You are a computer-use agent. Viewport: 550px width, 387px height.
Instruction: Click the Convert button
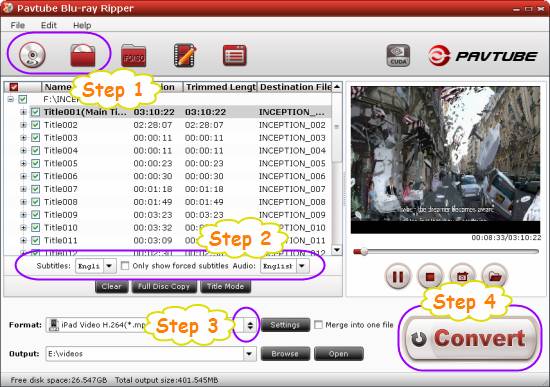471,339
